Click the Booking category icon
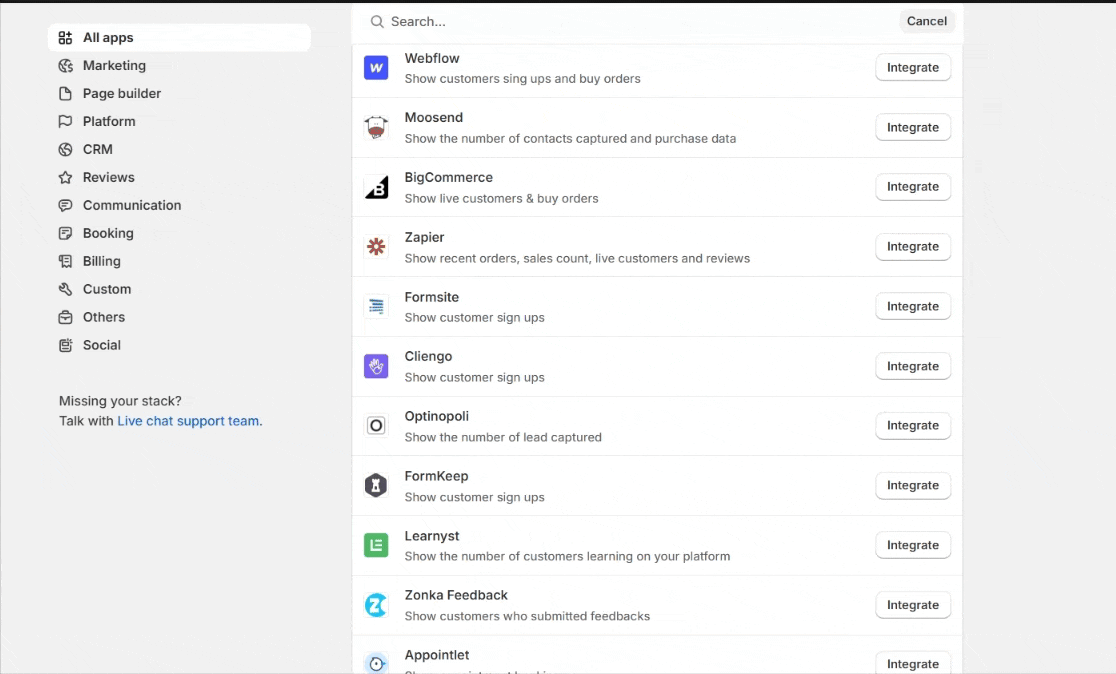 click(65, 233)
